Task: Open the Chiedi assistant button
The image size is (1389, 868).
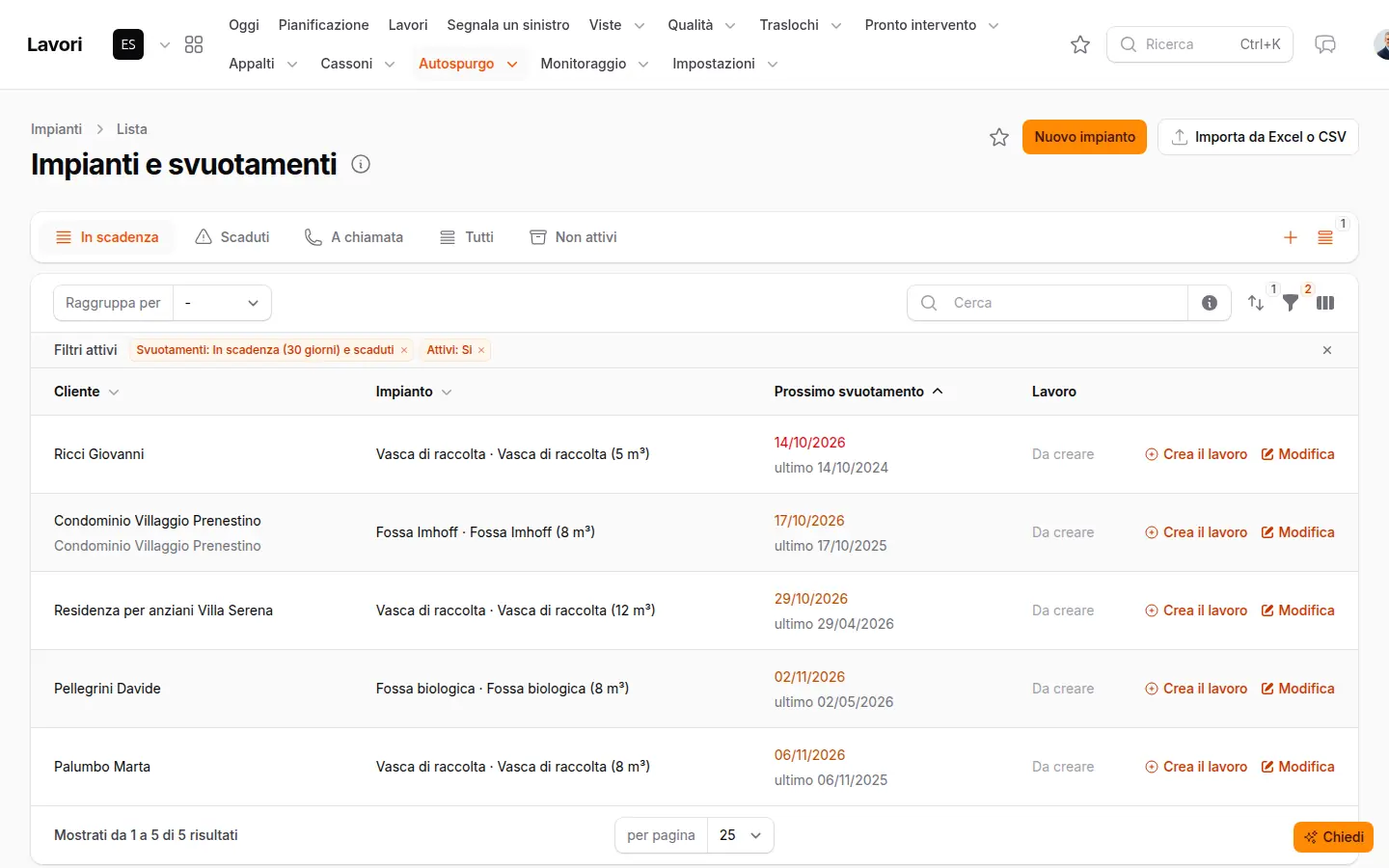Action: [1333, 837]
